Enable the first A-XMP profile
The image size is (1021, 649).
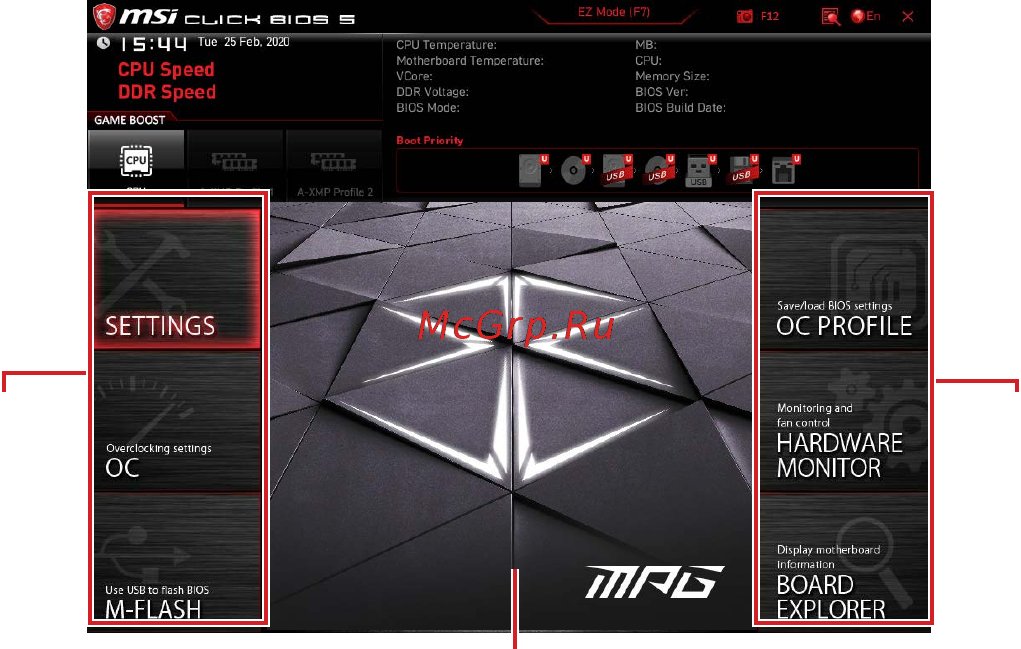click(x=234, y=163)
